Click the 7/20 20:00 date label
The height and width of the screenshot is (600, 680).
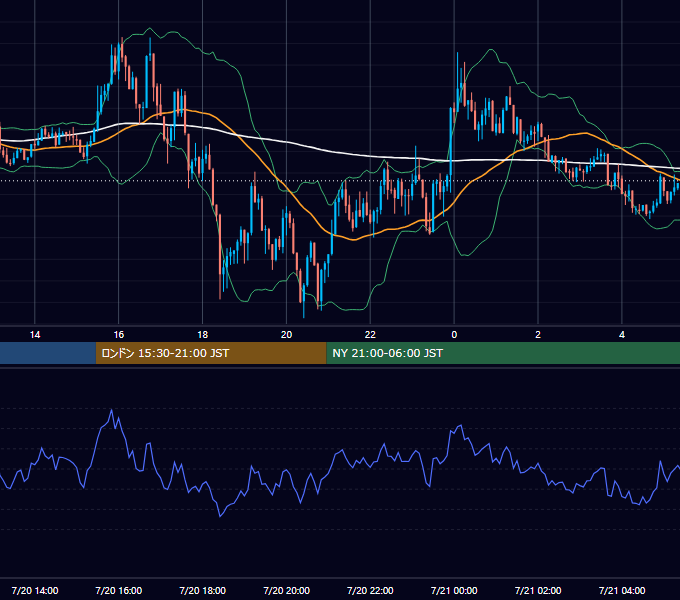coord(286,590)
